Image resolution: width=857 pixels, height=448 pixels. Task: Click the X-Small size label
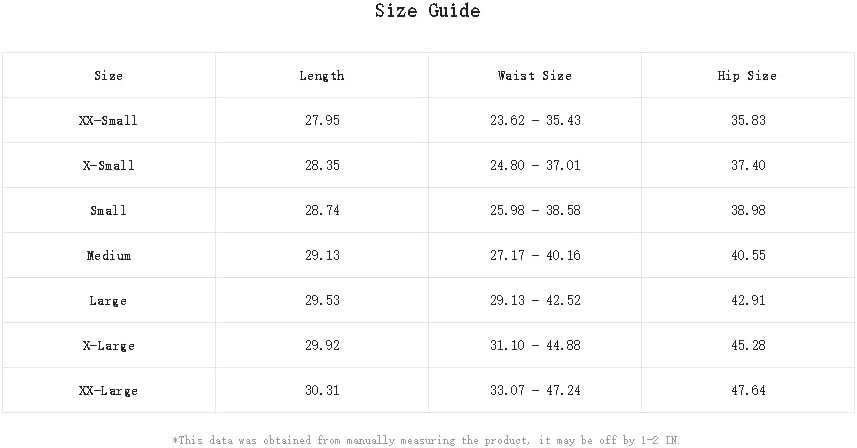pyautogui.click(x=108, y=165)
